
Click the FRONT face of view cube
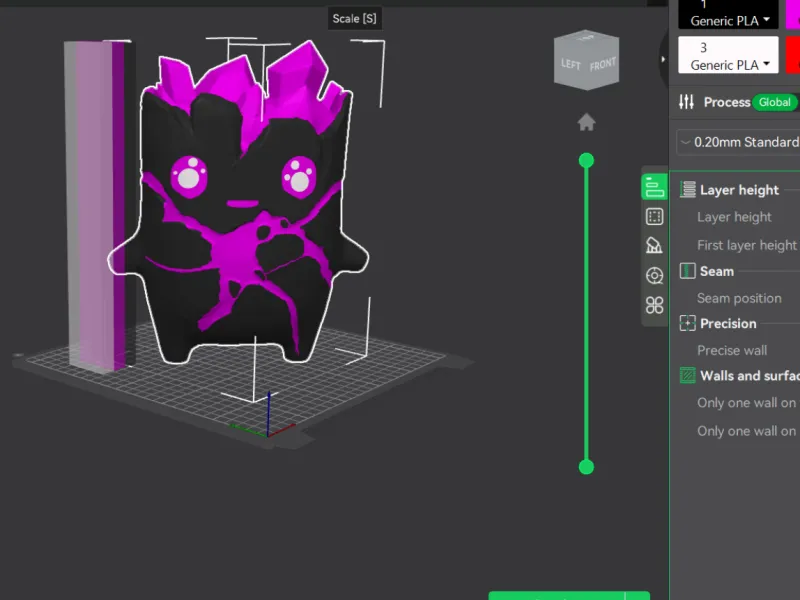[603, 65]
